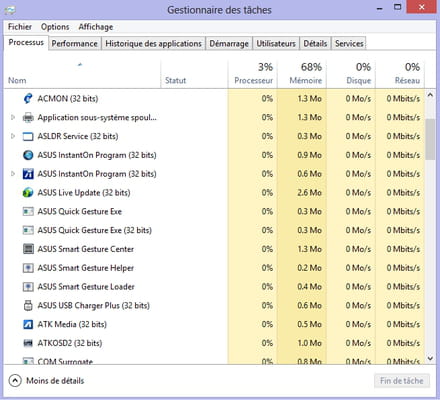Click the ATKOSD2 (32 bits) icon
440x401 pixels.
pyautogui.click(x=28, y=343)
